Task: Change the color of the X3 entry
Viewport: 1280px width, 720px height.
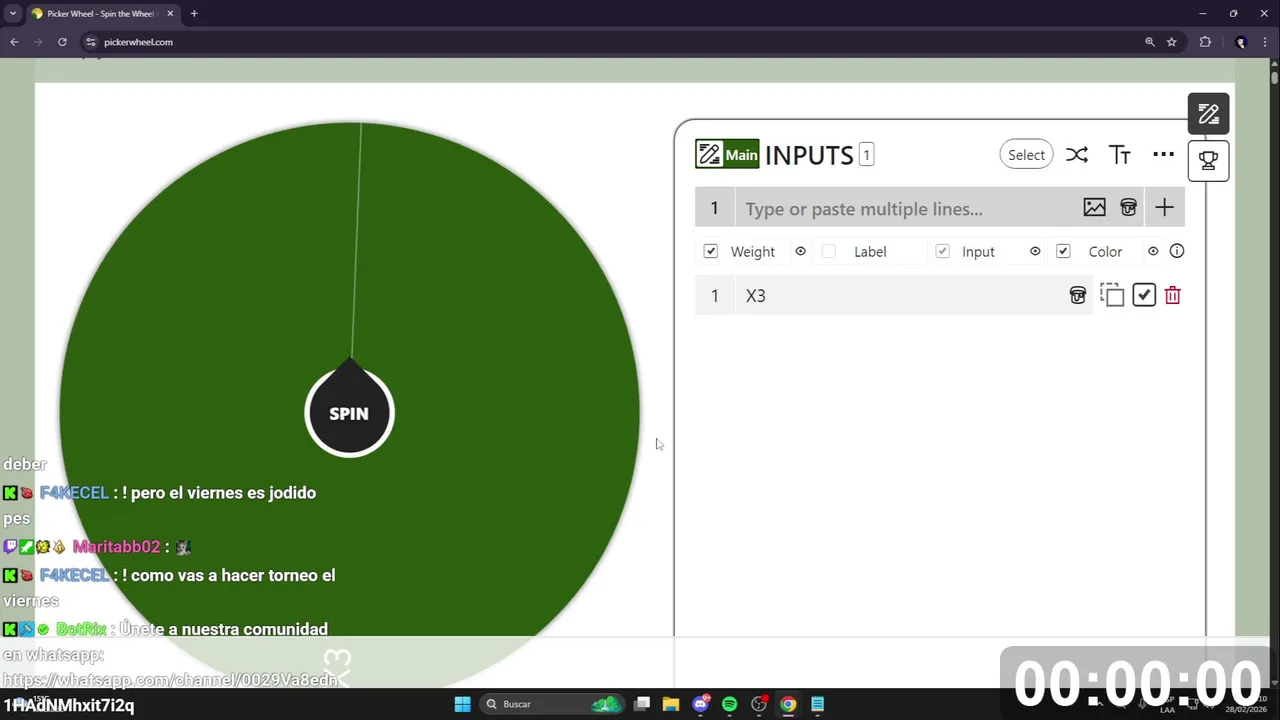Action: [1077, 295]
